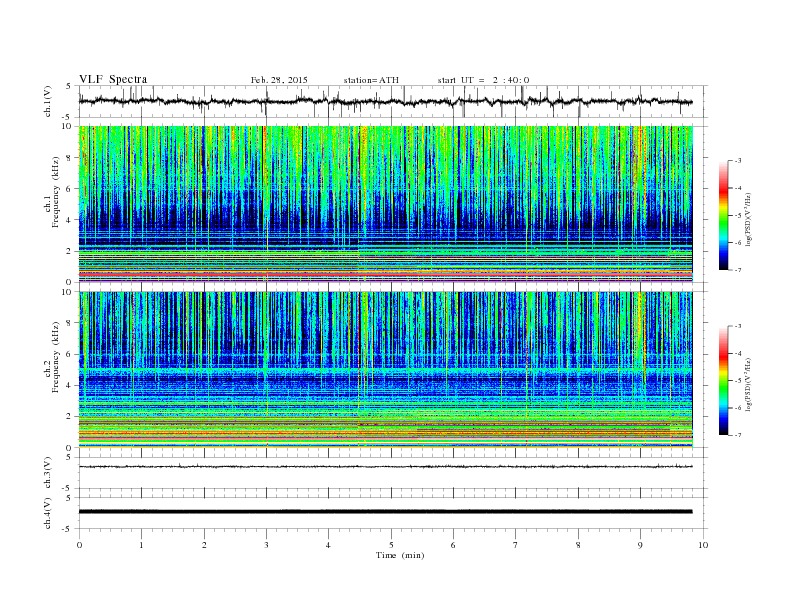Click the '-7' label on ch.2 color scale
The height and width of the screenshot is (612, 792).
click(738, 435)
